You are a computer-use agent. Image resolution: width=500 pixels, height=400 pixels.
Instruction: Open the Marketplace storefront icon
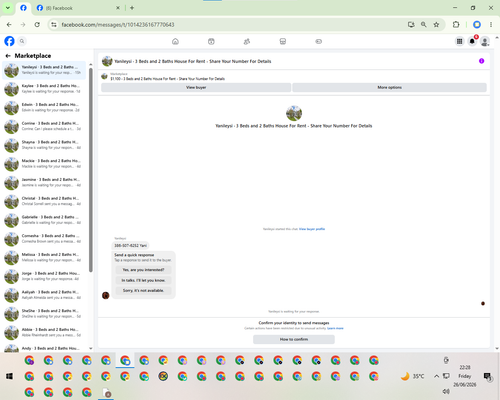pos(283,41)
